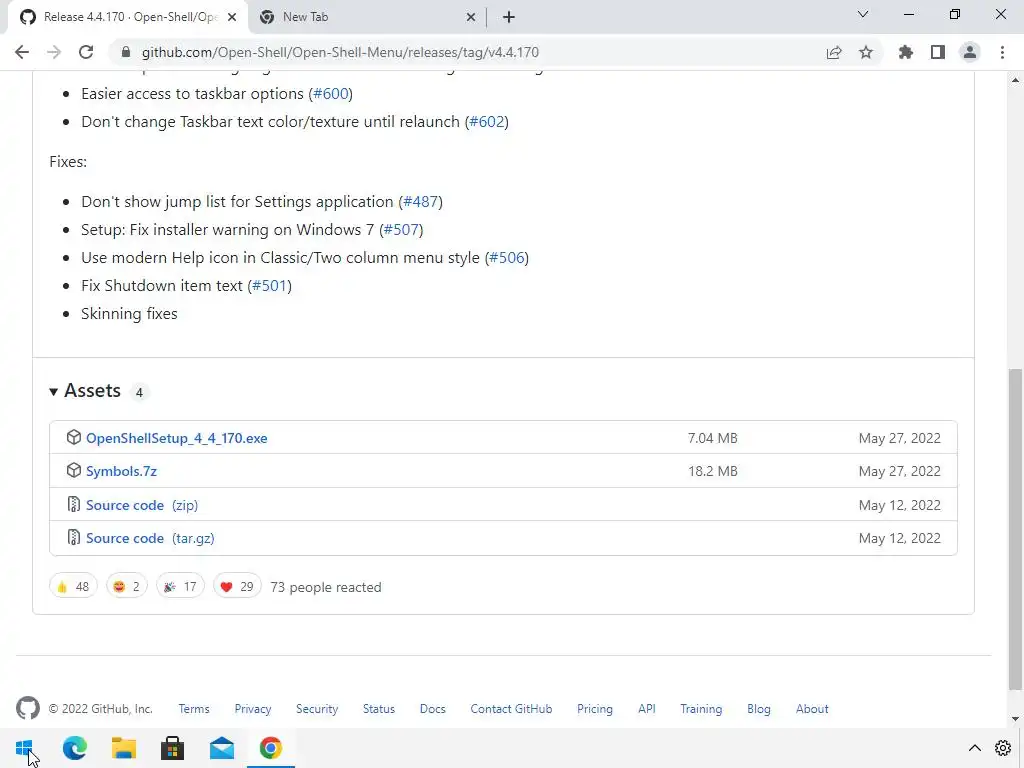Open the Privacy footer link

point(253,709)
